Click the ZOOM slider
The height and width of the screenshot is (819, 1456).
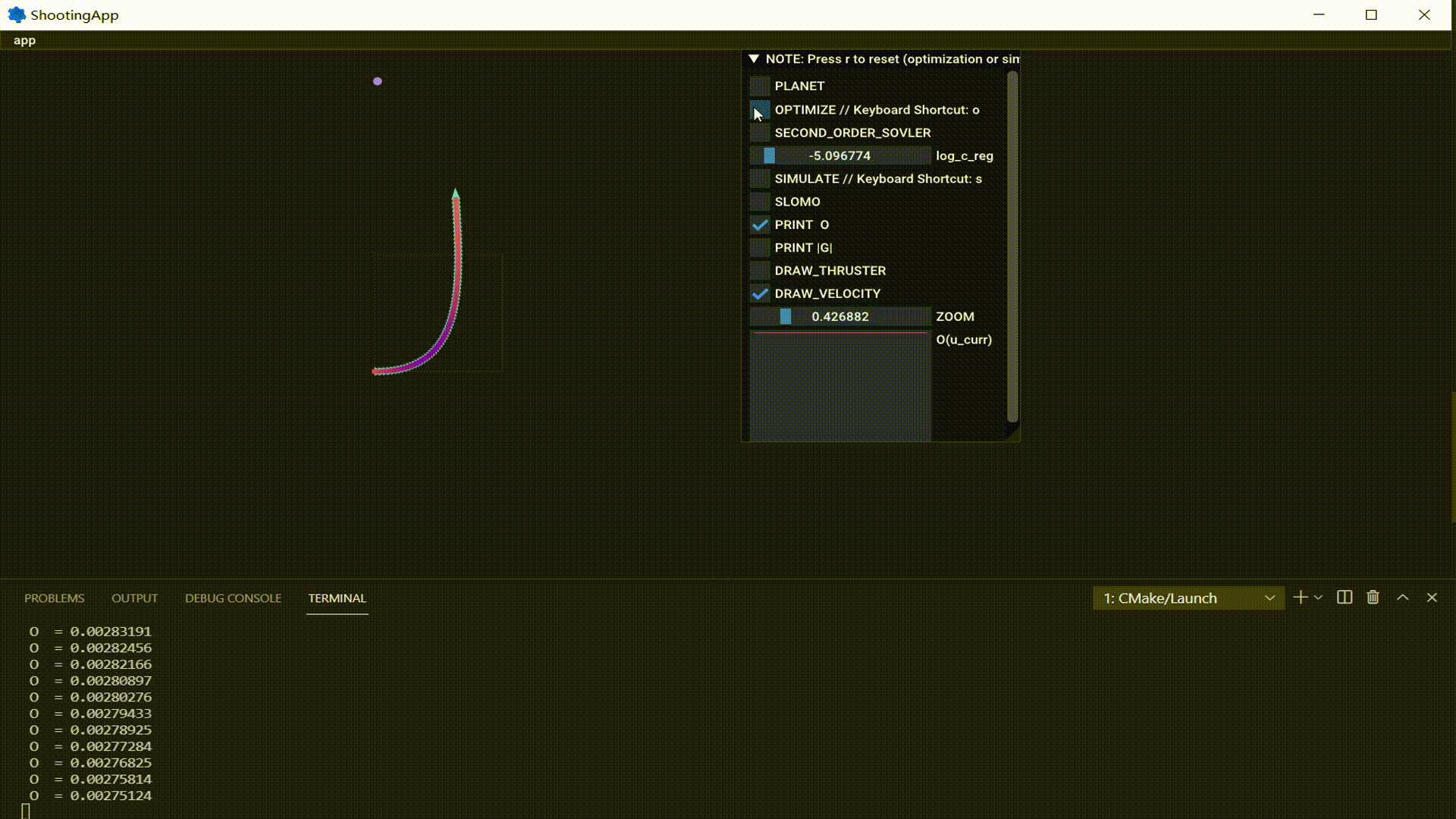tap(840, 316)
